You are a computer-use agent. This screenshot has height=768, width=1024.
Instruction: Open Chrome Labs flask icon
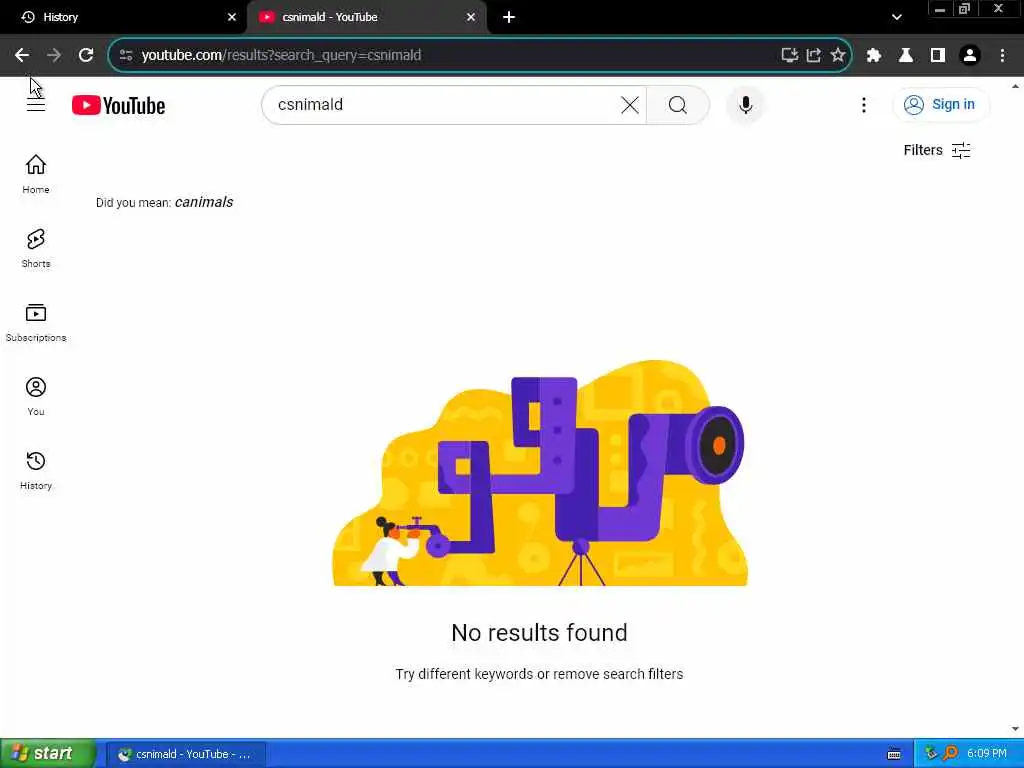[906, 56]
